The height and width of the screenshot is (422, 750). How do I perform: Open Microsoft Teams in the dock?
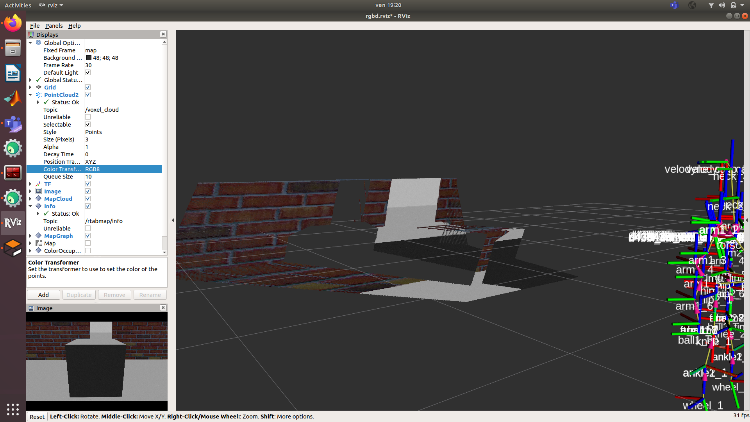point(13,123)
